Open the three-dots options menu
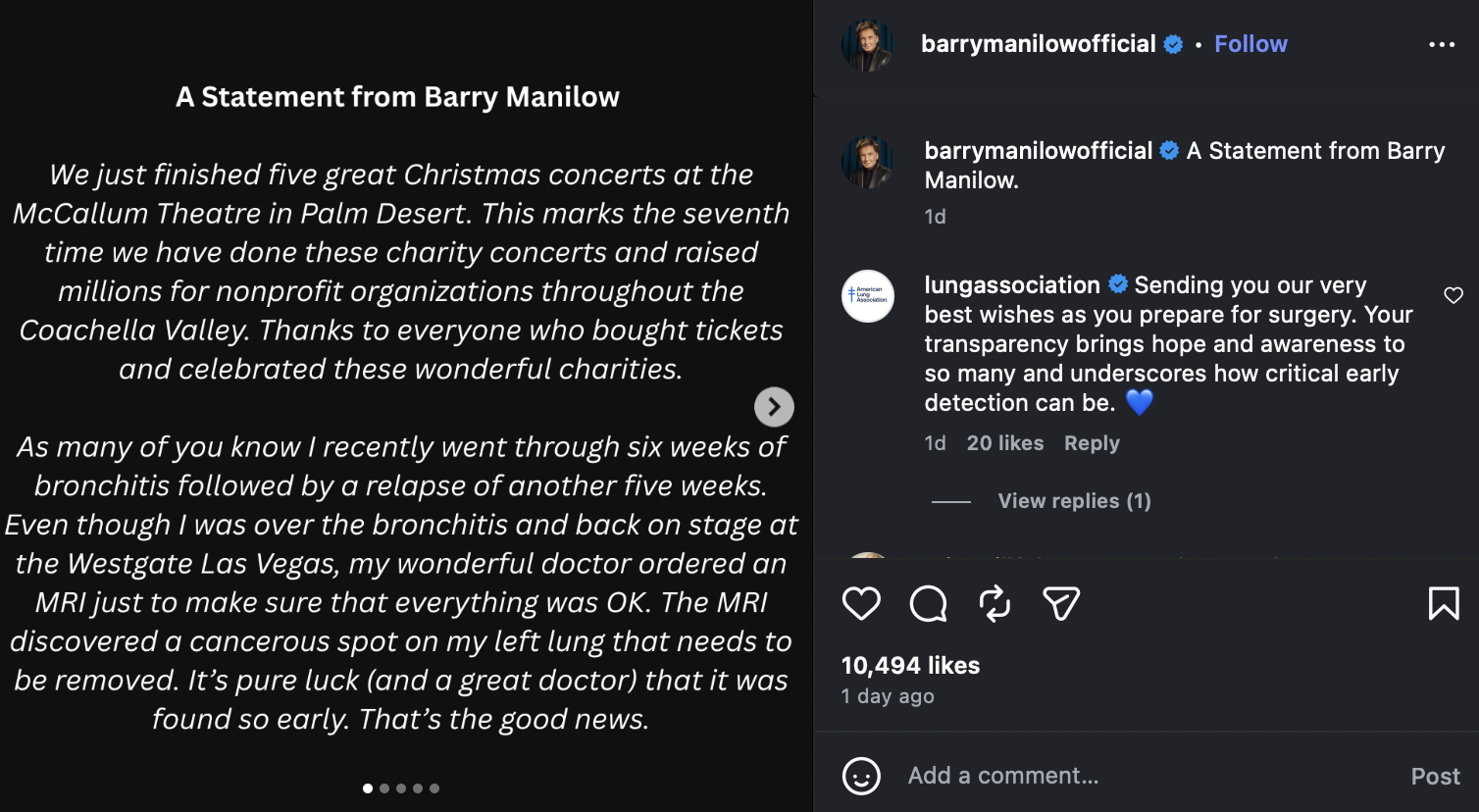This screenshot has width=1479, height=812. pyautogui.click(x=1443, y=44)
